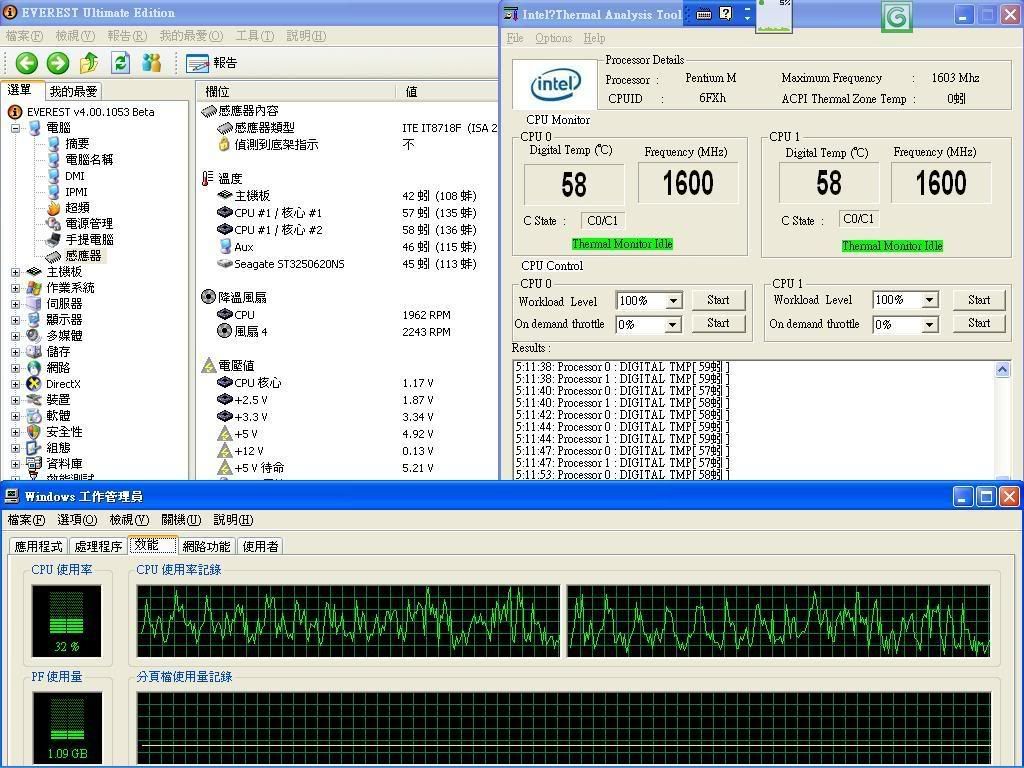Image resolution: width=1024 pixels, height=768 pixels.
Task: Select IPMI in the EVEREST tree
Action: tap(76, 192)
